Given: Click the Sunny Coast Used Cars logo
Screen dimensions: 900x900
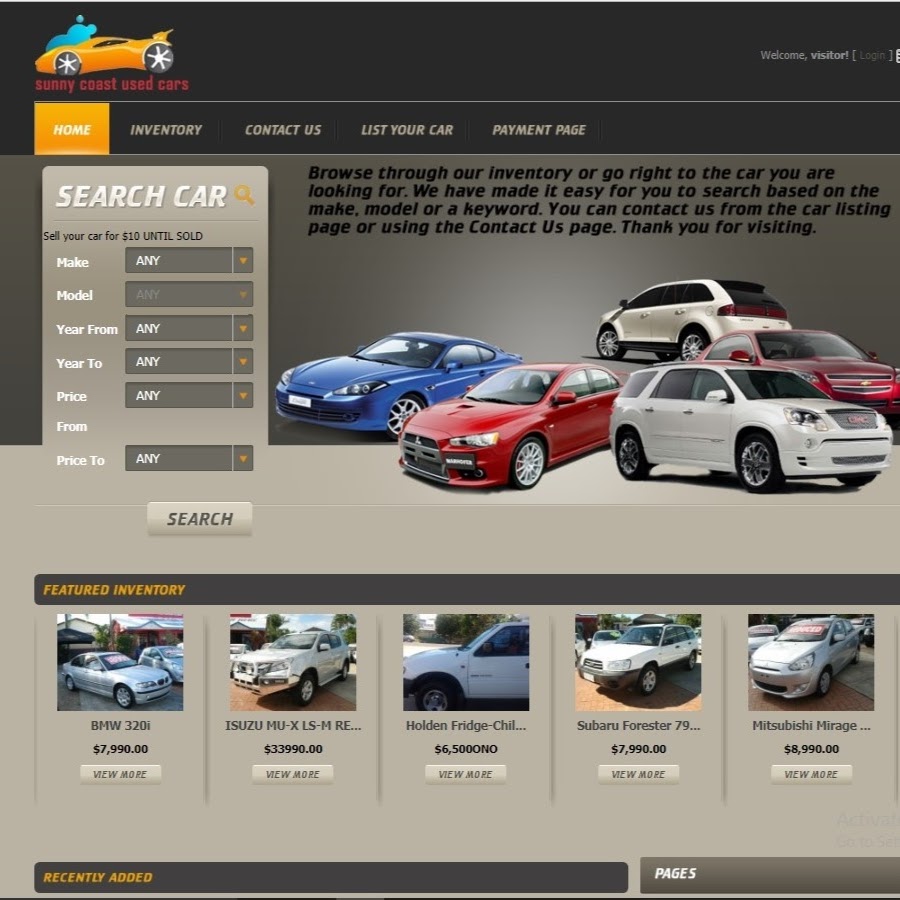Looking at the screenshot, I should (112, 54).
